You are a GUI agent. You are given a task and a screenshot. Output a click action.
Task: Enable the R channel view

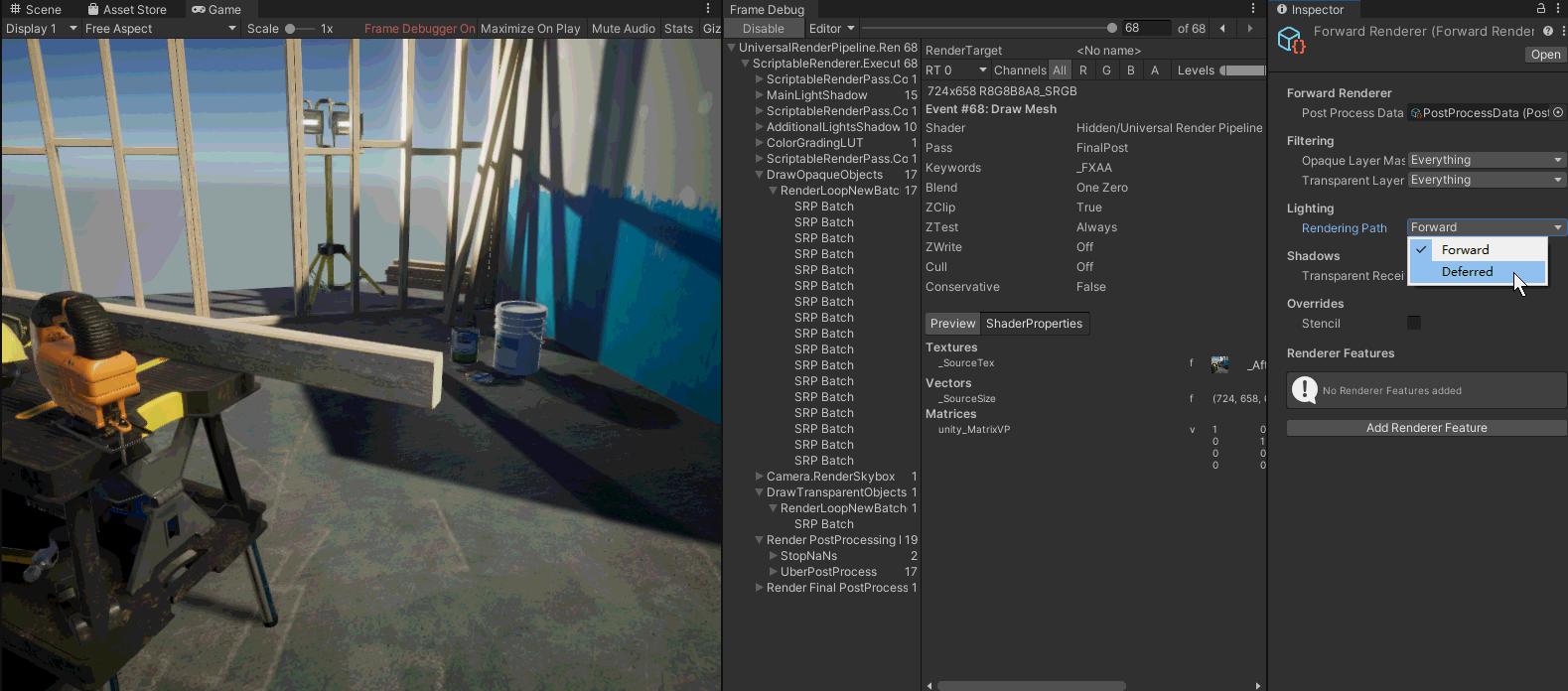coord(1083,70)
